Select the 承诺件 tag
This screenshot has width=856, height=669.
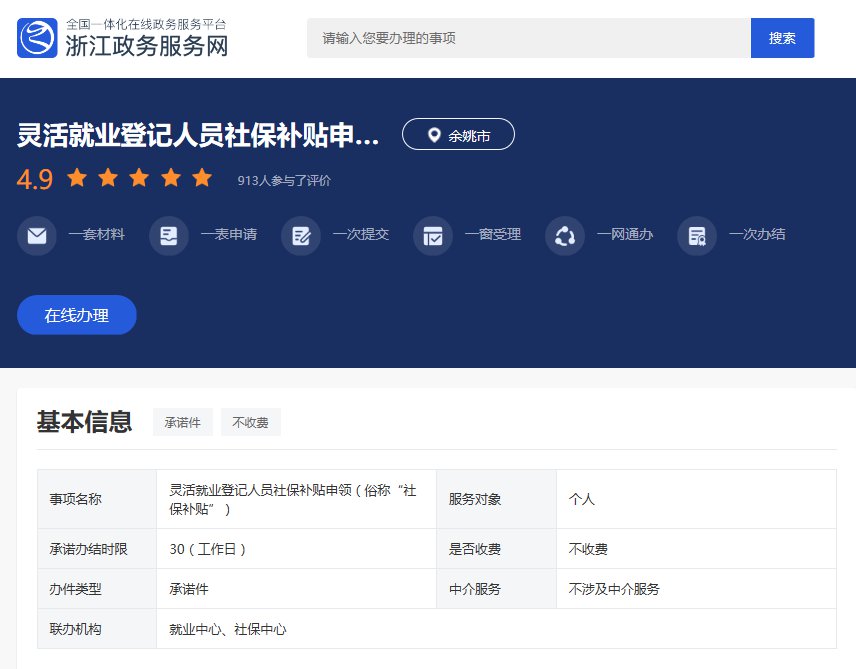(x=183, y=423)
